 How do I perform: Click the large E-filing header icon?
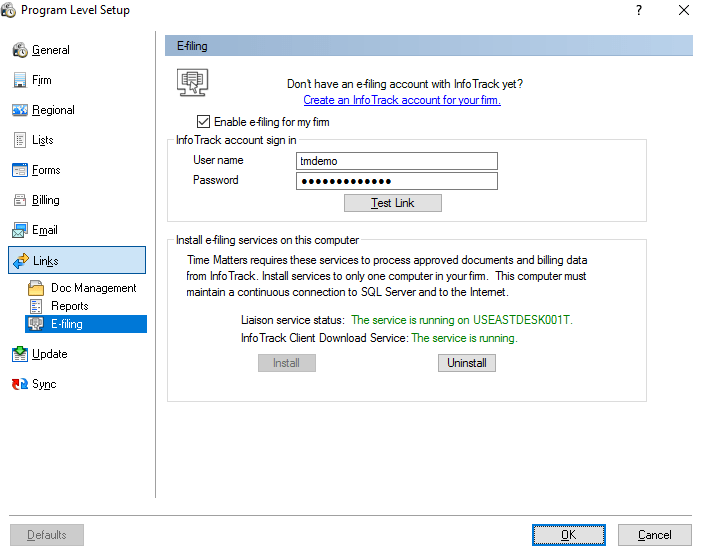pyautogui.click(x=192, y=82)
